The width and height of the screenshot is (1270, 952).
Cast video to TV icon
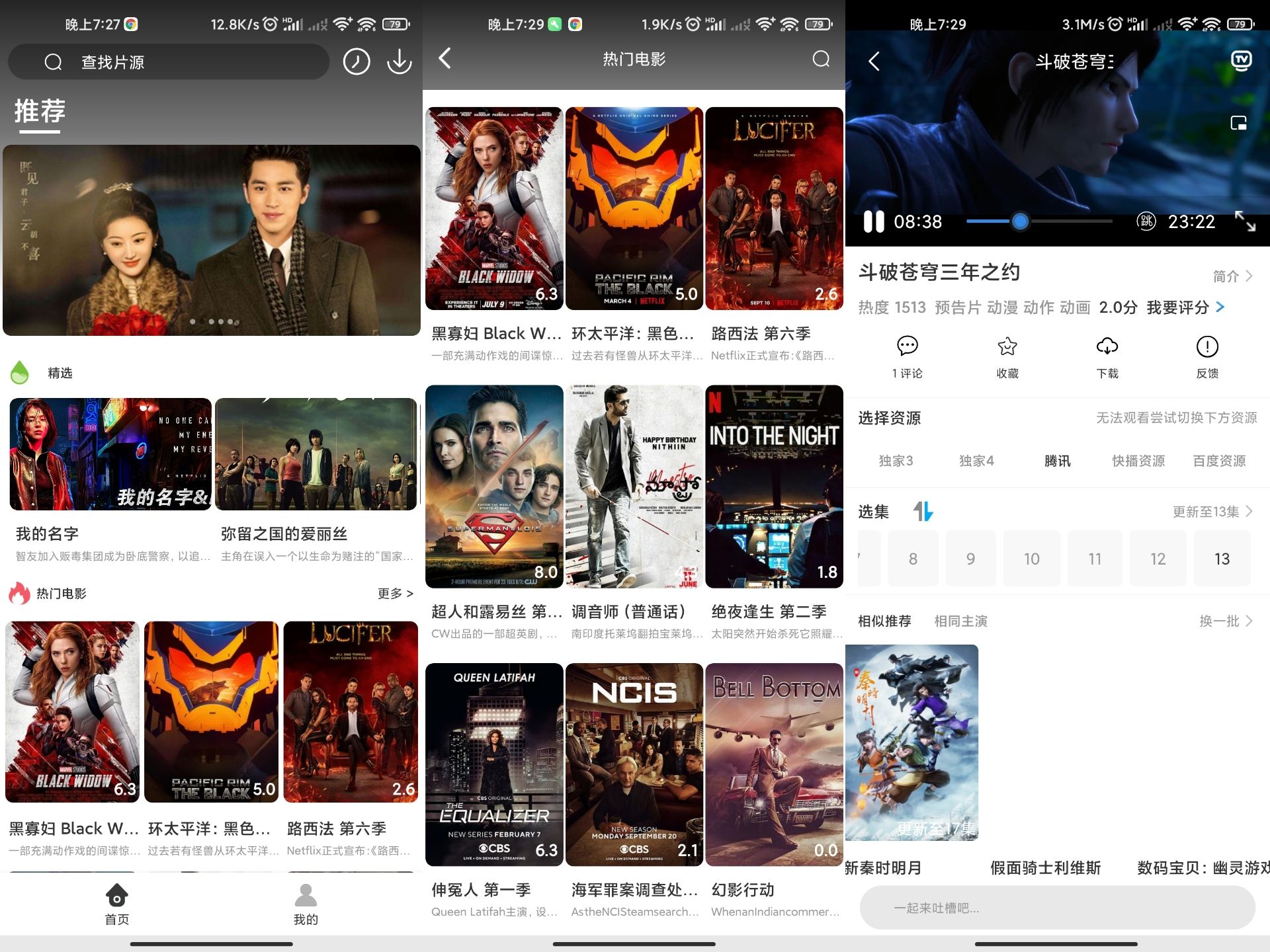(x=1241, y=61)
